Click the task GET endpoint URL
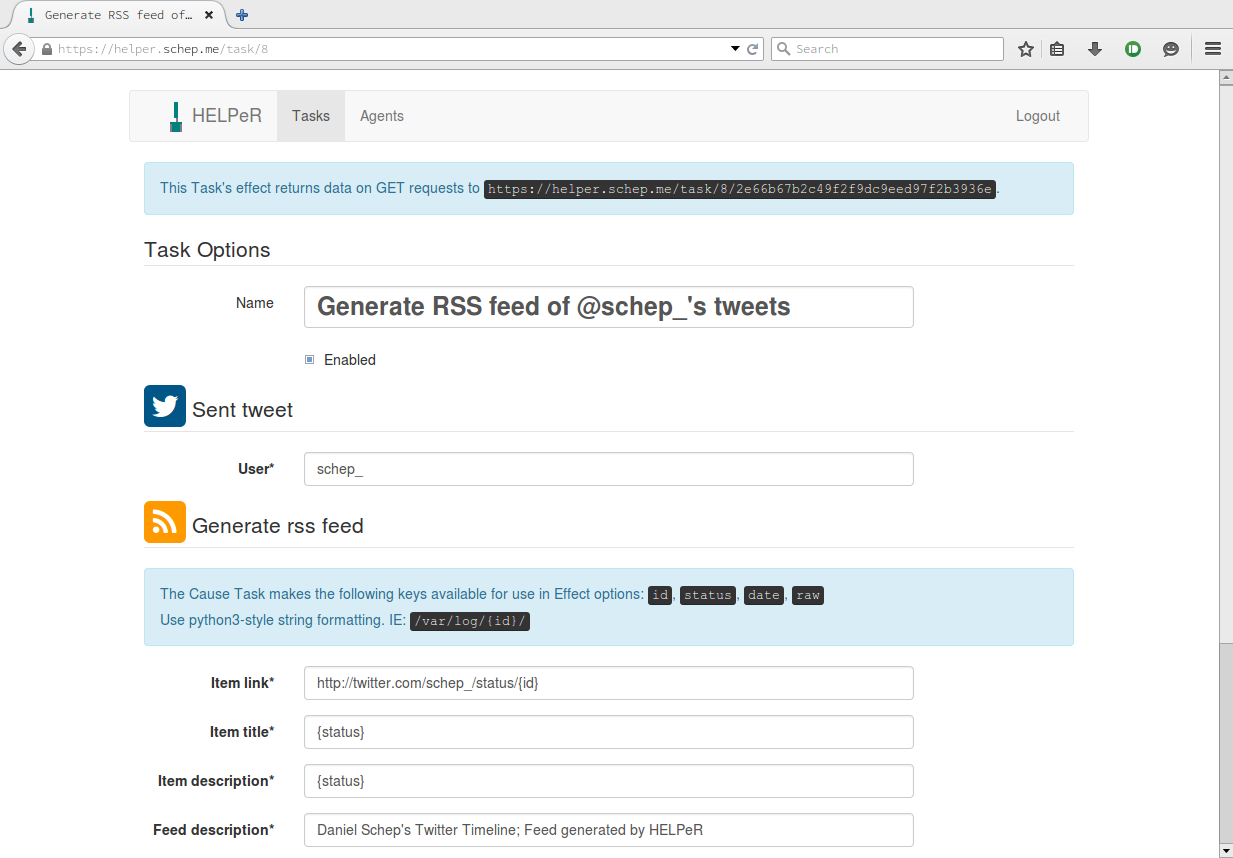Viewport: 1233px width, 858px height. coord(740,189)
